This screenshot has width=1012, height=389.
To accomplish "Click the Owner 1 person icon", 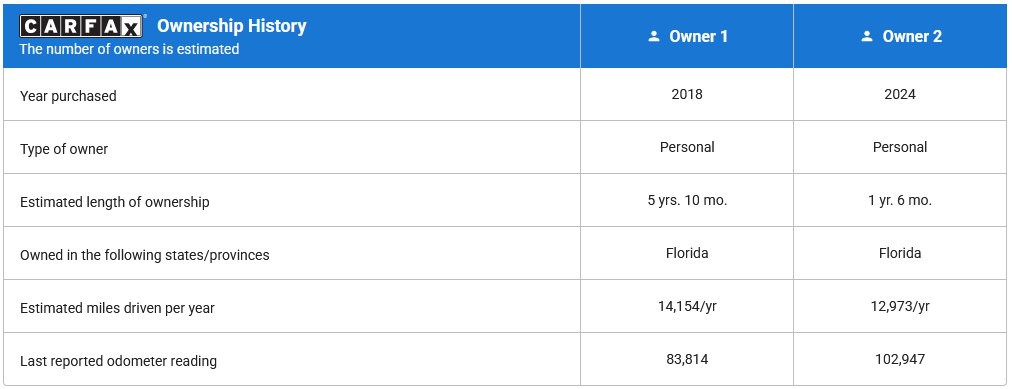I will pos(654,37).
